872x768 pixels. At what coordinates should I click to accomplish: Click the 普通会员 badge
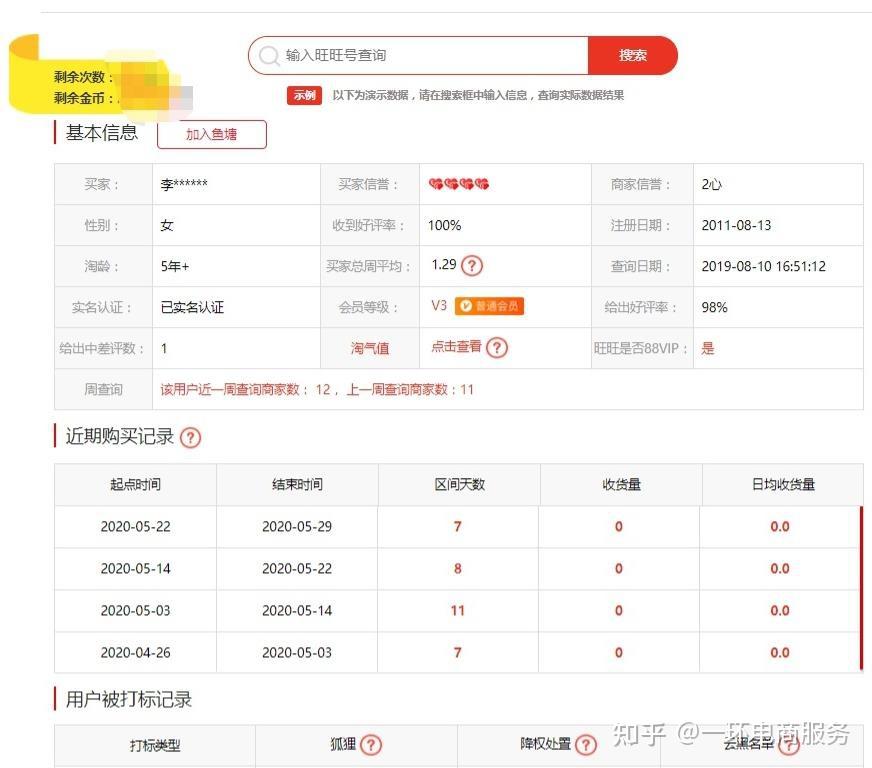tap(489, 306)
